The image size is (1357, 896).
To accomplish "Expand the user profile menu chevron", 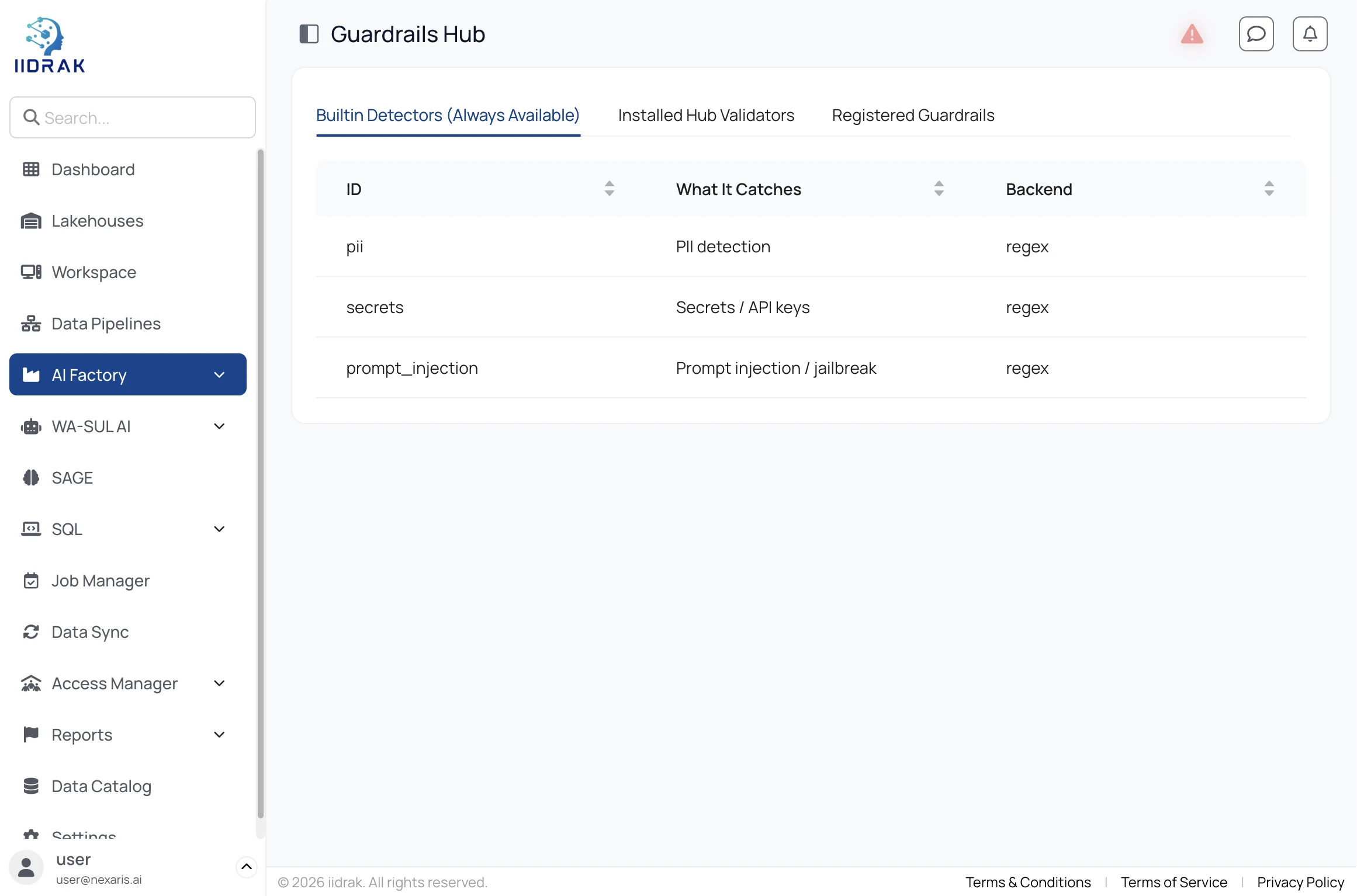I will tap(247, 867).
